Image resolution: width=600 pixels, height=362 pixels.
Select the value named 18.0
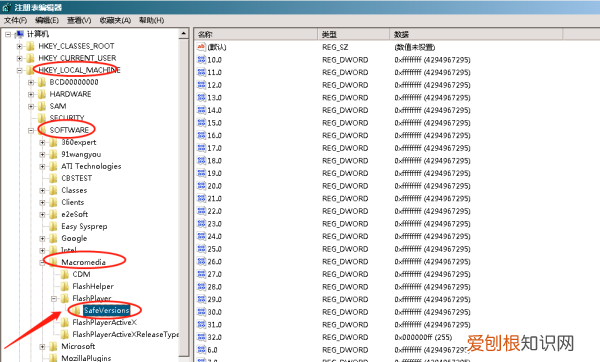tap(214, 161)
